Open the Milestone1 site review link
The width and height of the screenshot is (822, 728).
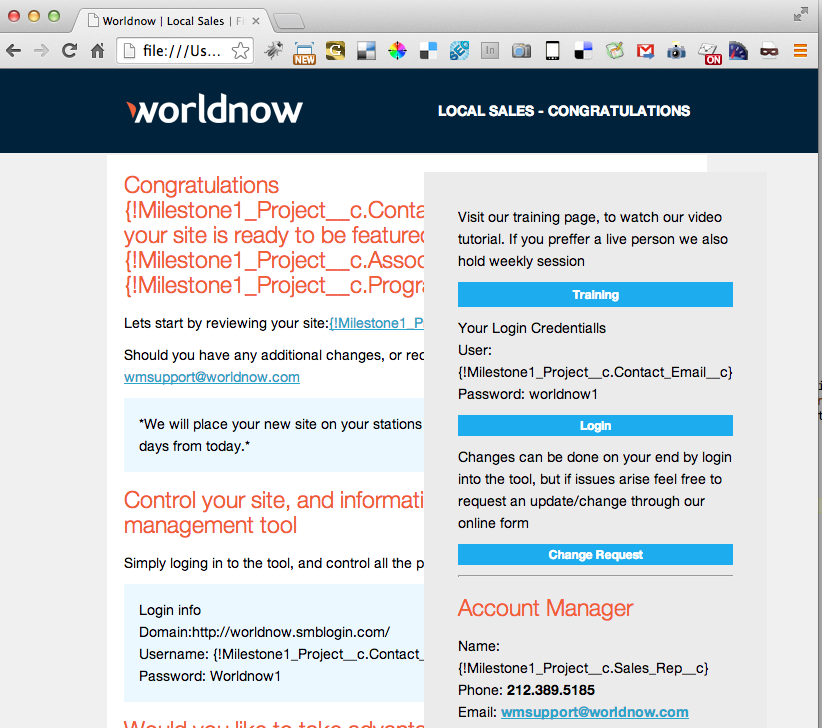(x=376, y=323)
